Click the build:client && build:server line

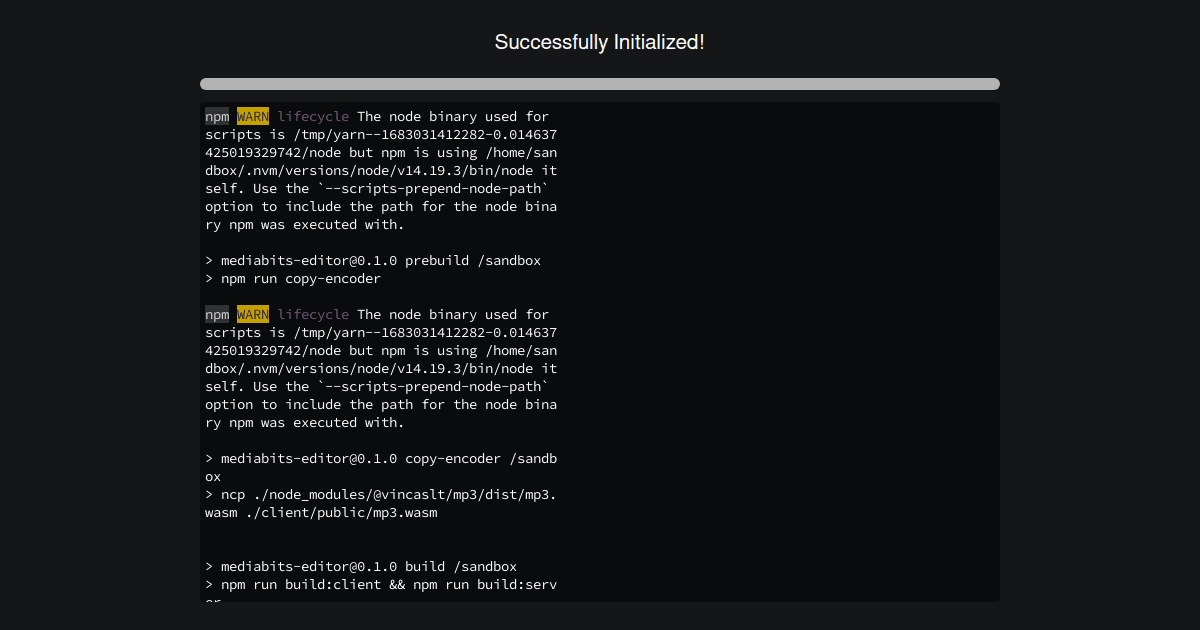(x=380, y=584)
